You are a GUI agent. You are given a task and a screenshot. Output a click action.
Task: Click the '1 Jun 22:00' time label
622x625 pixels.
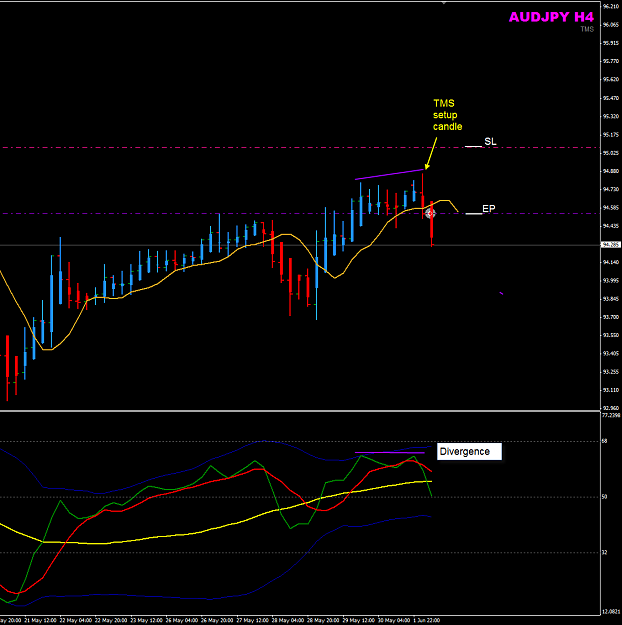point(427,621)
